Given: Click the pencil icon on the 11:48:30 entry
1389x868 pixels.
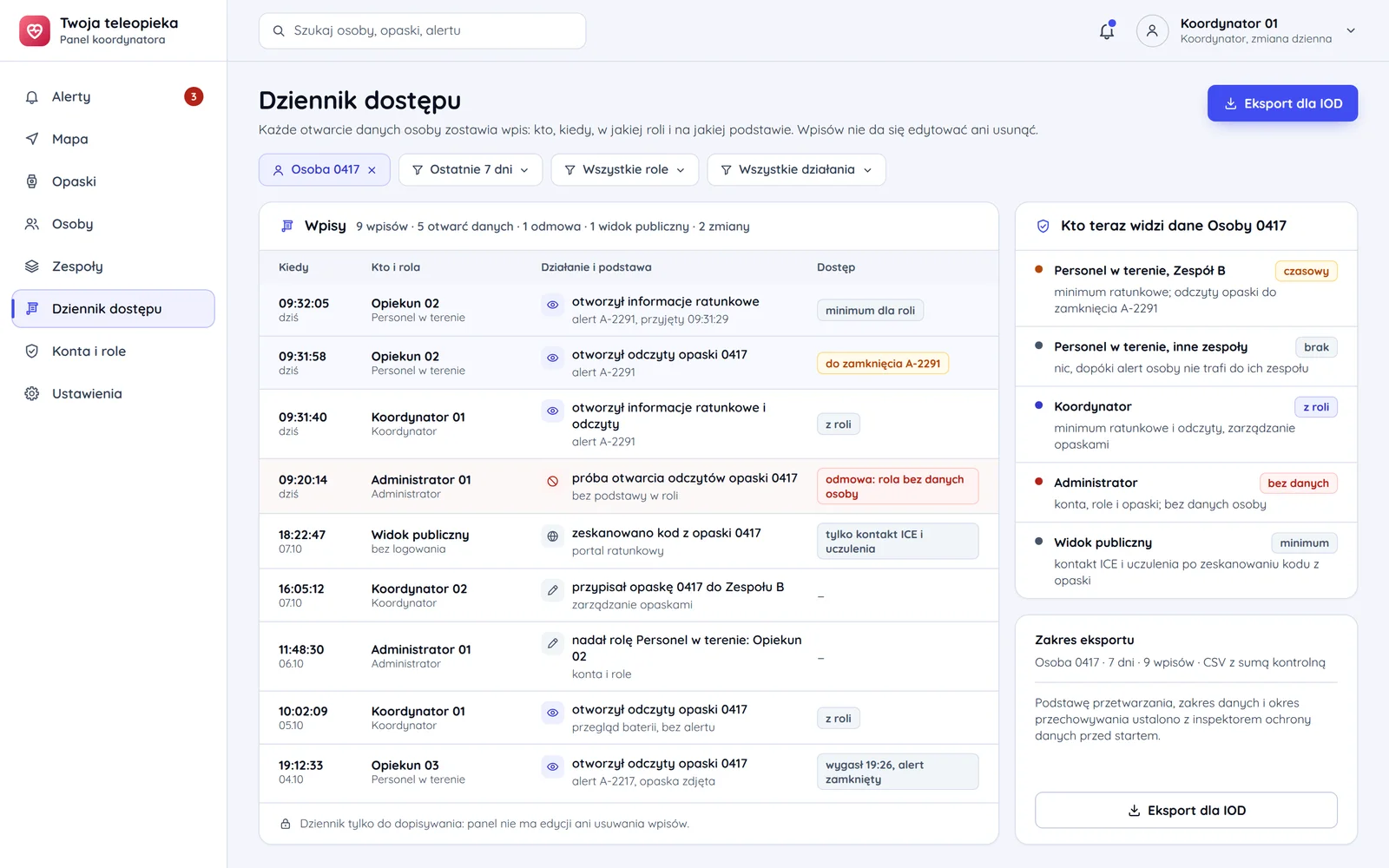Looking at the screenshot, I should click(x=552, y=643).
